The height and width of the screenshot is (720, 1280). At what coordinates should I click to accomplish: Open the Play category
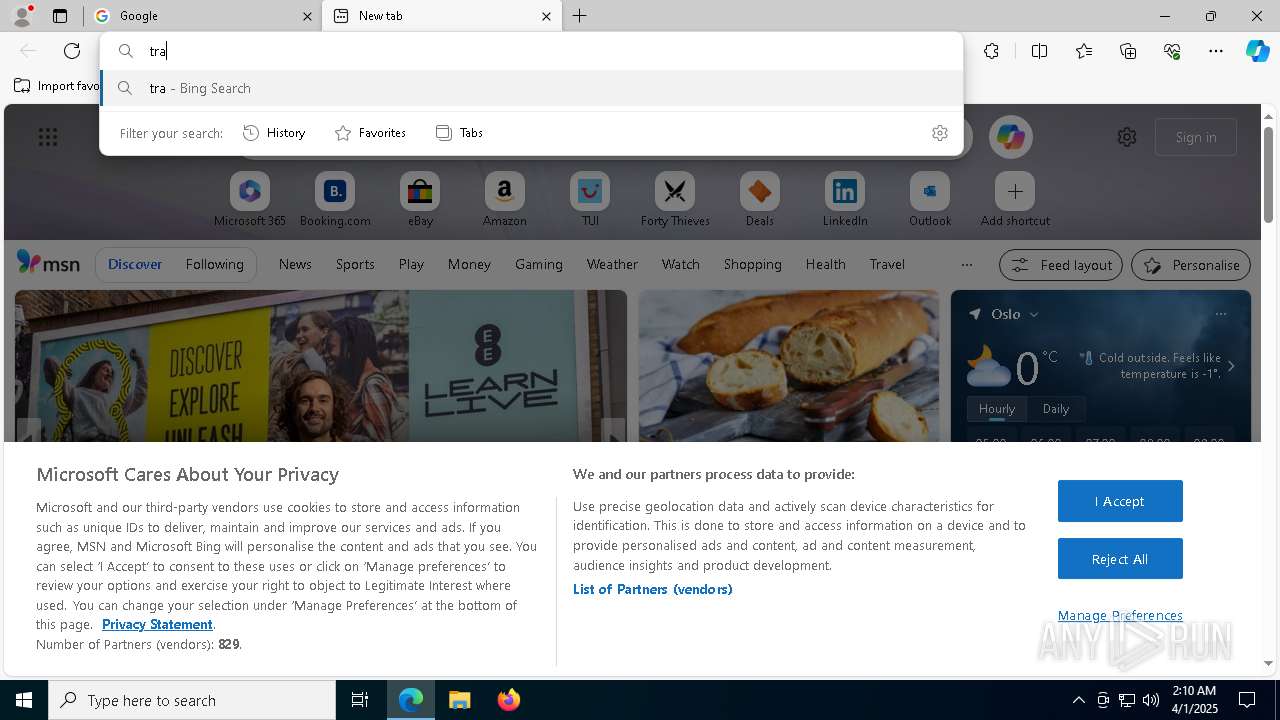411,264
